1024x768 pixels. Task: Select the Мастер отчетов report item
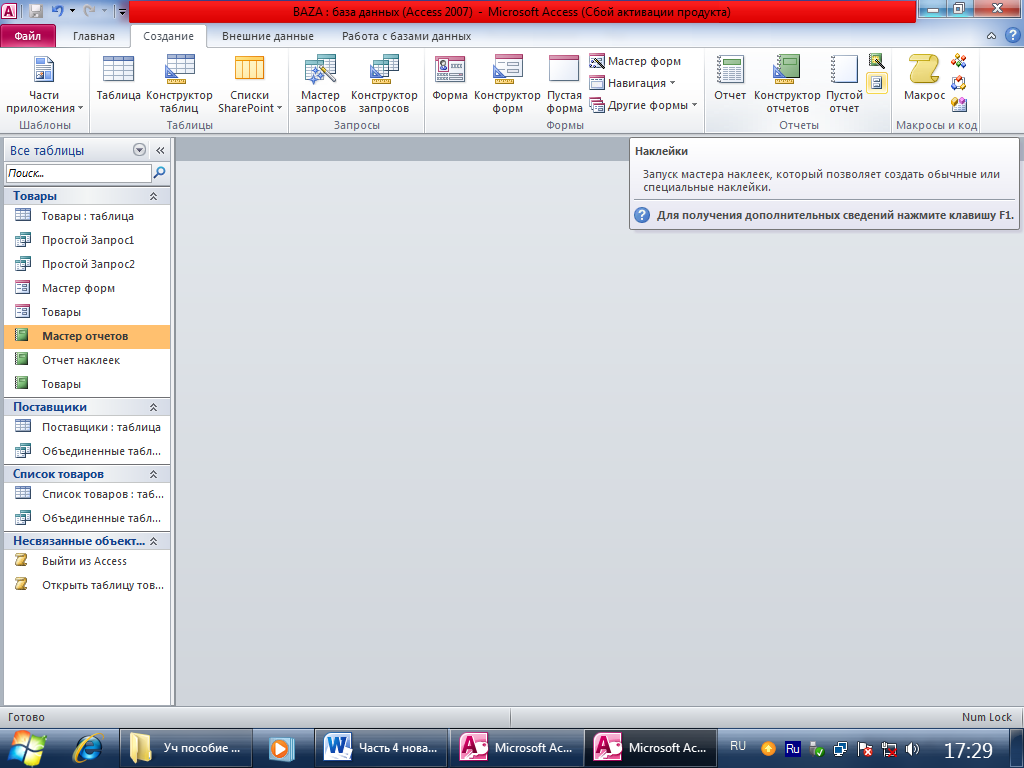(87, 336)
